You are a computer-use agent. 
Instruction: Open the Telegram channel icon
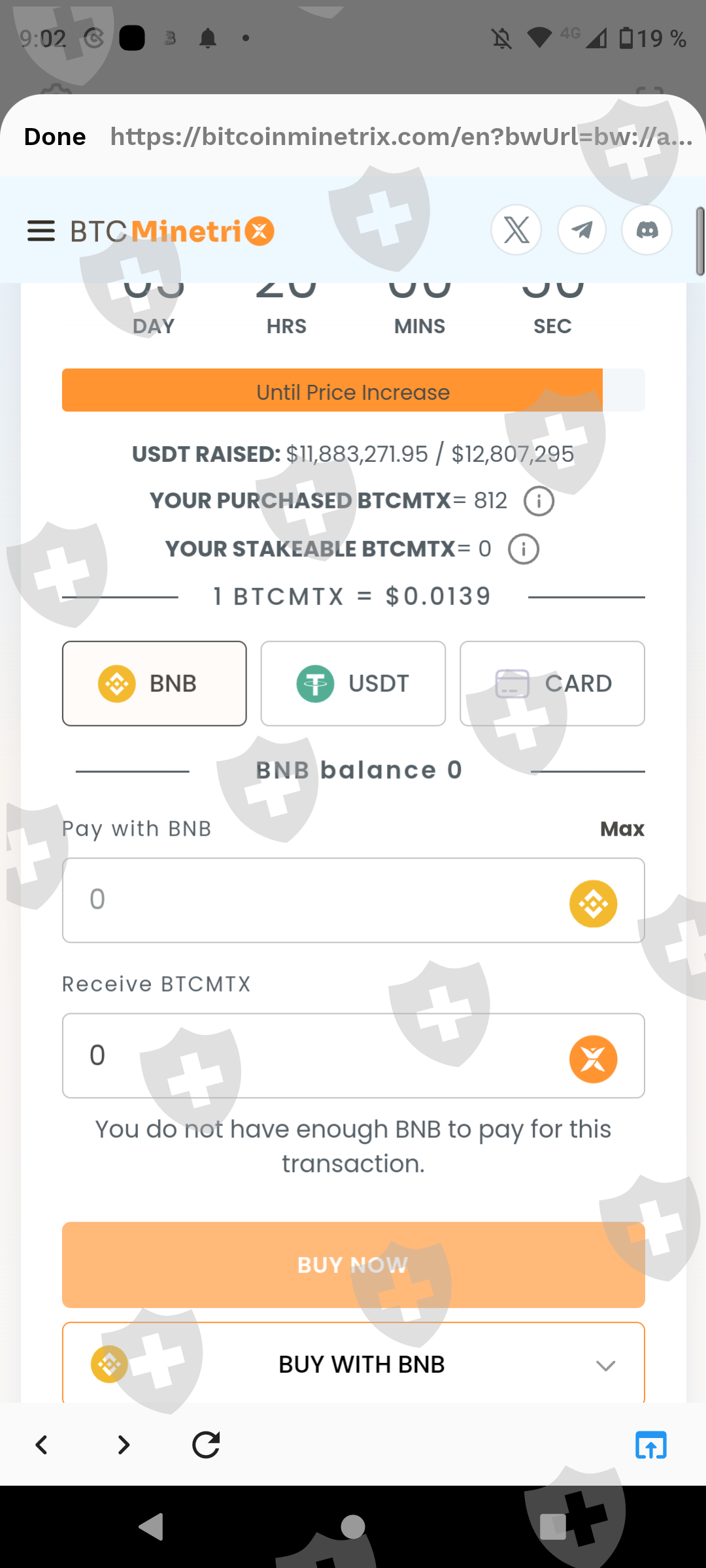[582, 230]
